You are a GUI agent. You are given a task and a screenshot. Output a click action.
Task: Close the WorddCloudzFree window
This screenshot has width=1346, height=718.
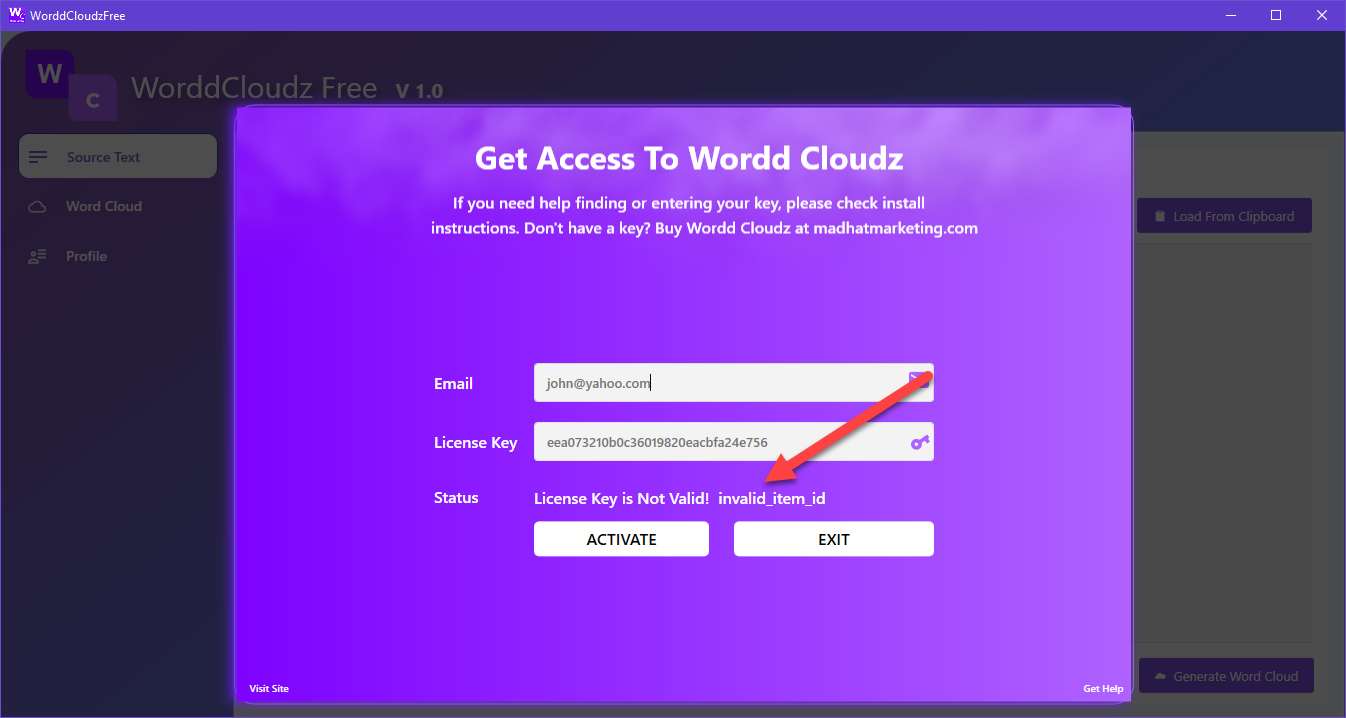pyautogui.click(x=1321, y=15)
